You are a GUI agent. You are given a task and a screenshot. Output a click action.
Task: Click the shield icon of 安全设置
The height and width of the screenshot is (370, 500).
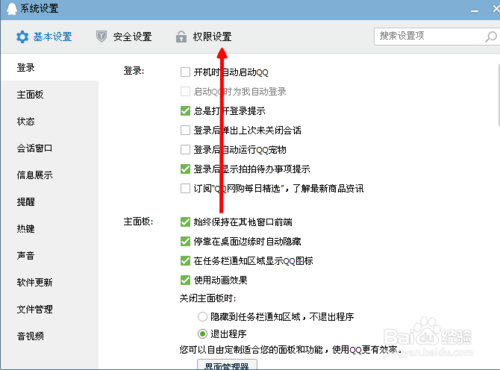(101, 36)
